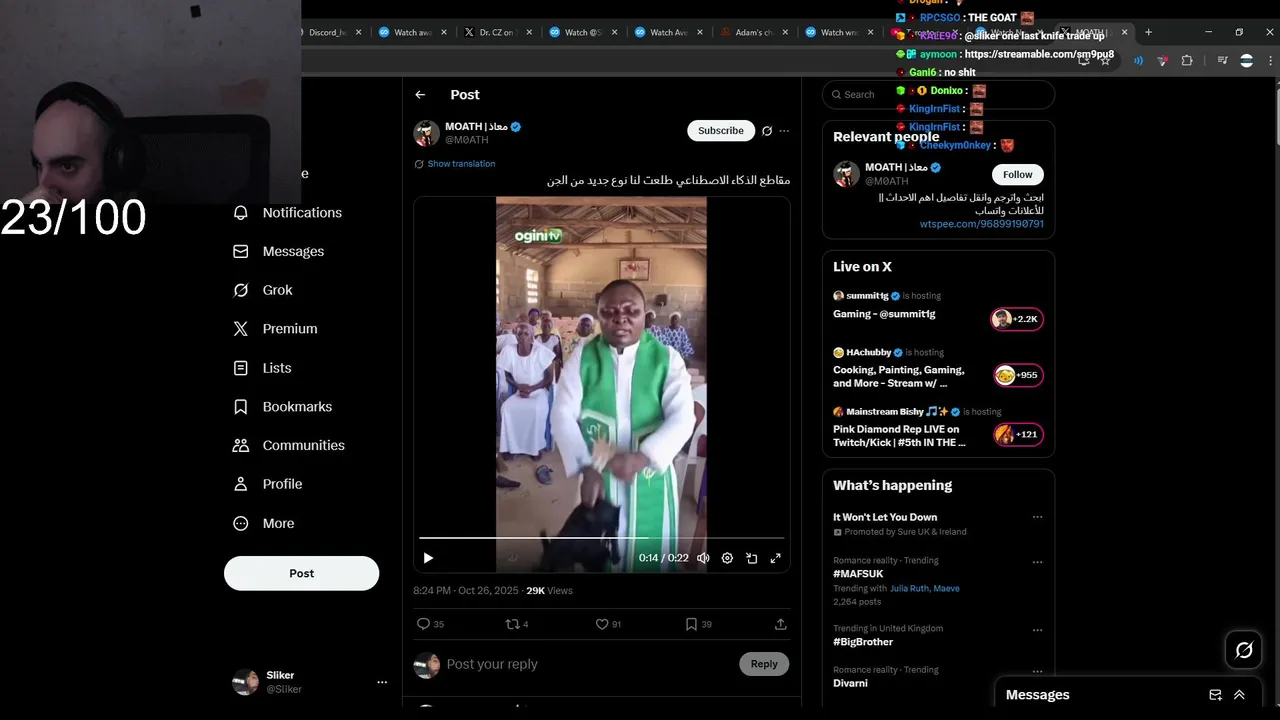Click the +121 listeners badge

(1018, 434)
